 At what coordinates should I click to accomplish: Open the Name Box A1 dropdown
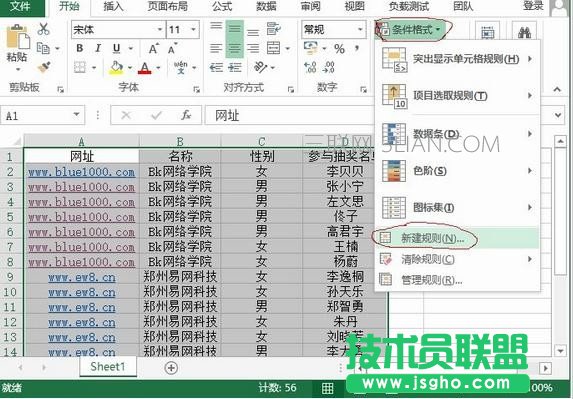(76, 115)
